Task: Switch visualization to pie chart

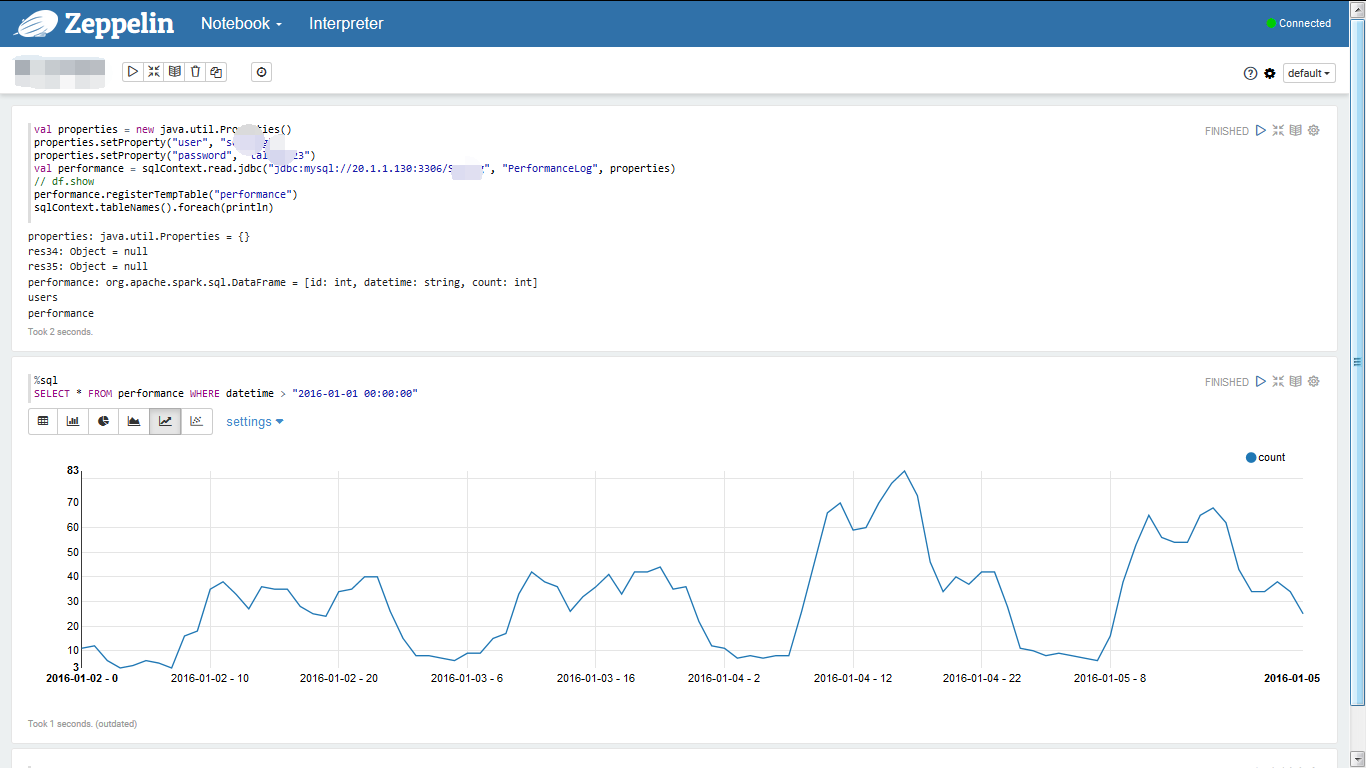Action: tap(103, 421)
